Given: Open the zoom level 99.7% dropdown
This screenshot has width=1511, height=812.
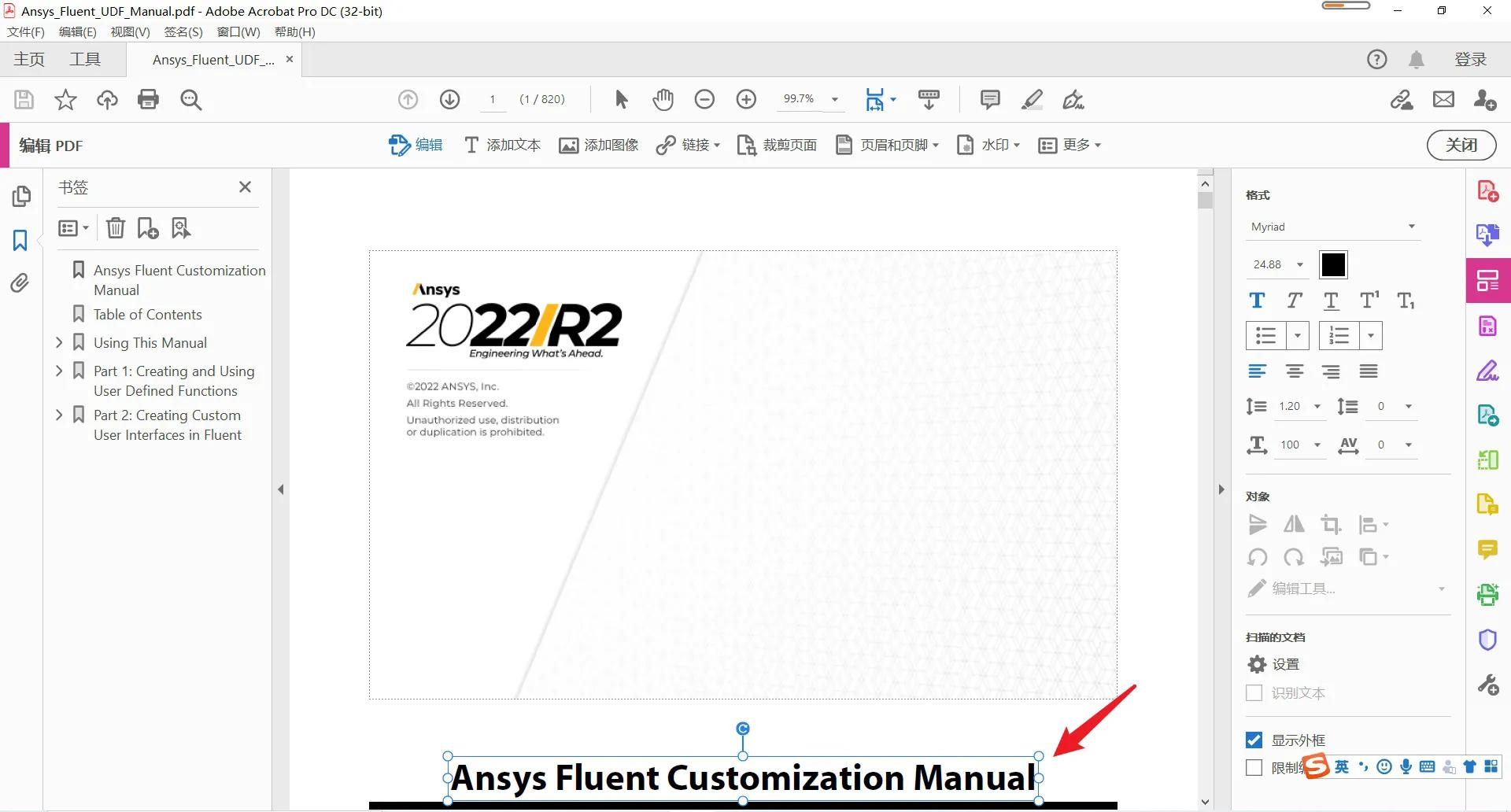Looking at the screenshot, I should coord(835,99).
